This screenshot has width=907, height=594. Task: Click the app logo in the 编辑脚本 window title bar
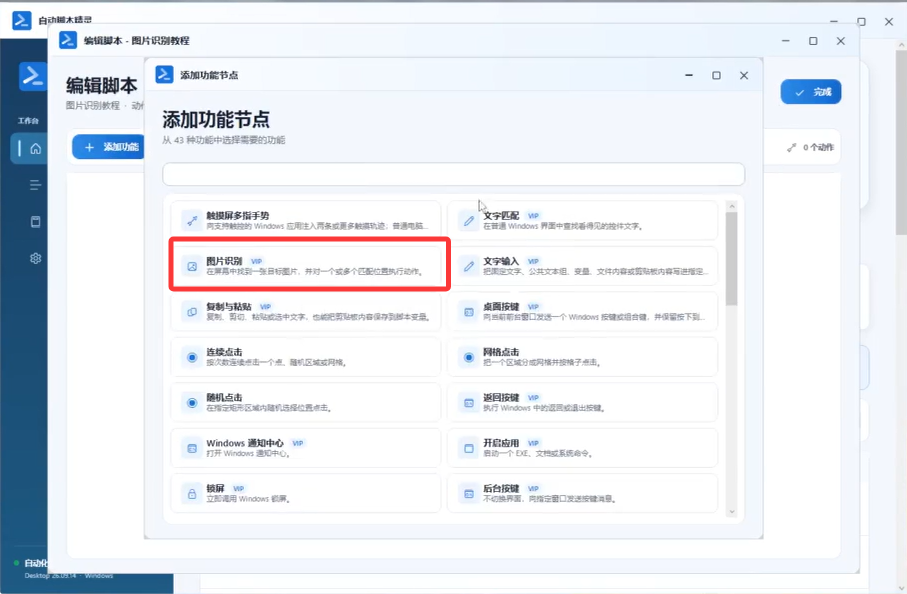68,40
